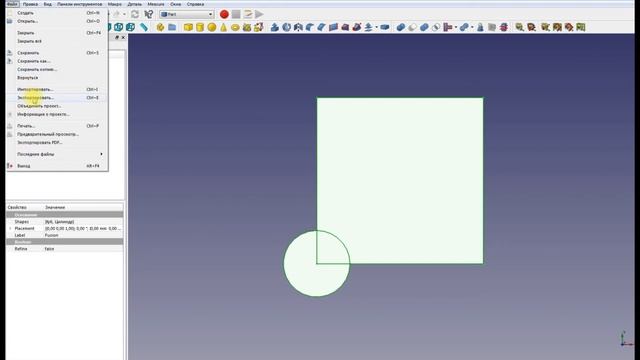Choose Выход to exit the application
Viewport: 640px width, 360px height.
[57, 166]
